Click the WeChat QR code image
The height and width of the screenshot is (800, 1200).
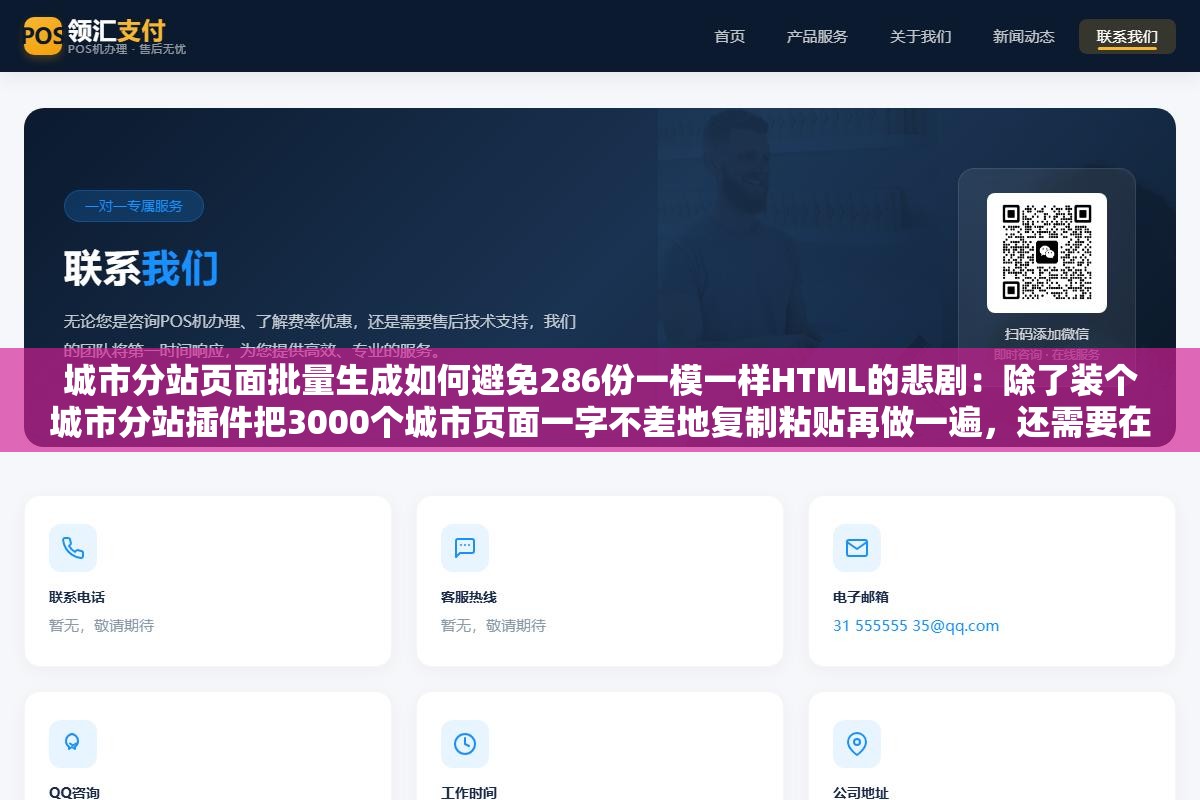1047,253
